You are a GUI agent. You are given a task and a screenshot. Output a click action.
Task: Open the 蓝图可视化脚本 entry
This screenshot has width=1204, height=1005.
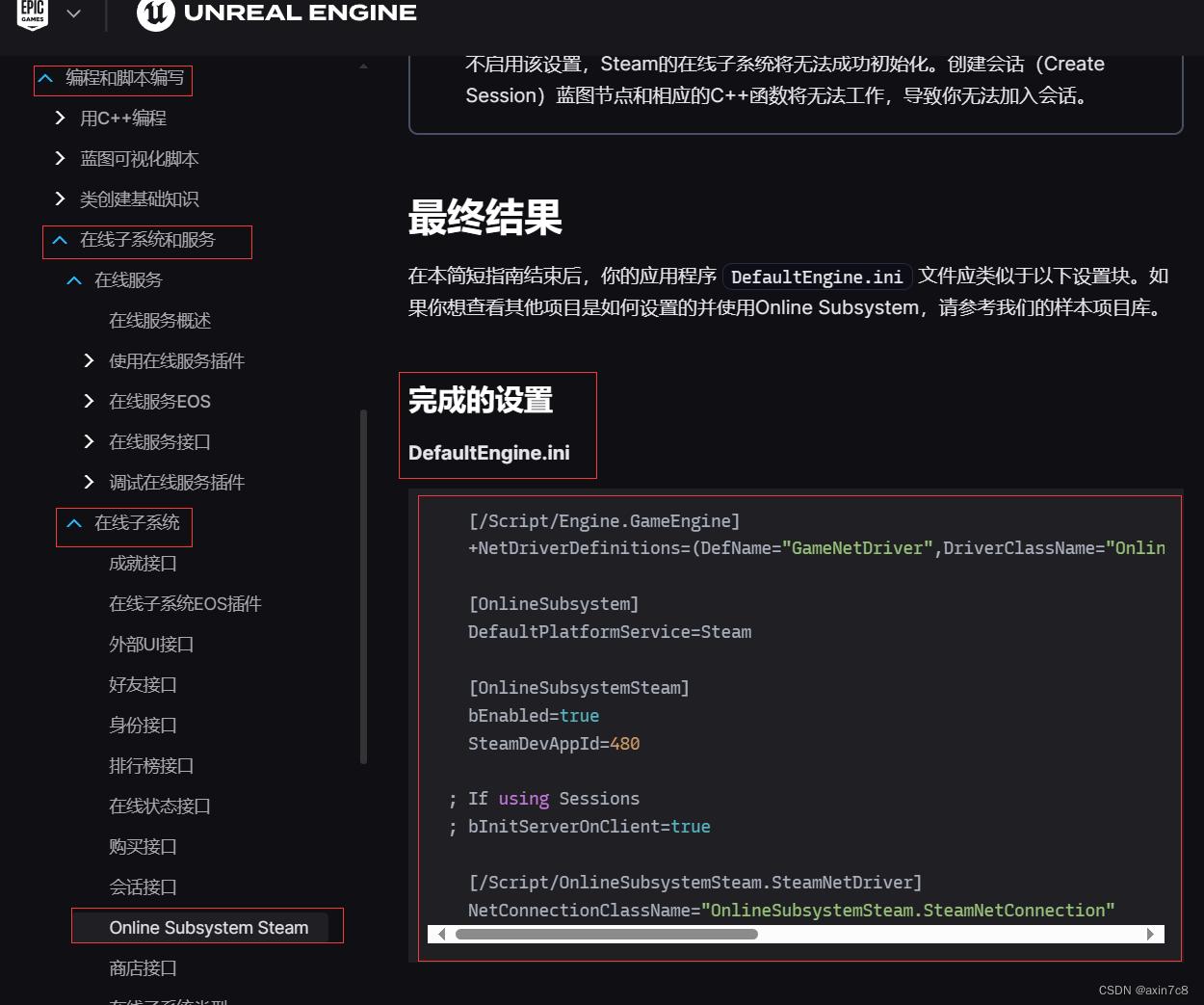[x=140, y=159]
